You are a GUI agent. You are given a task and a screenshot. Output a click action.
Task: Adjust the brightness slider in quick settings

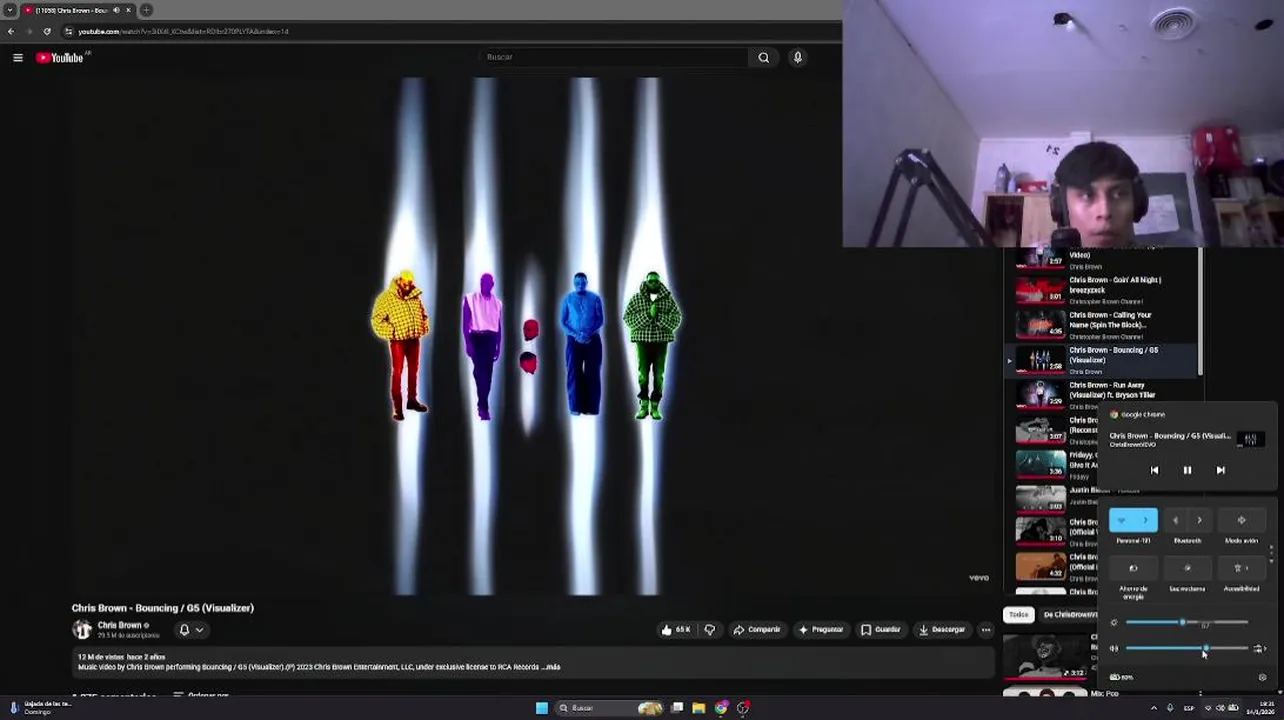[x=1187, y=623]
